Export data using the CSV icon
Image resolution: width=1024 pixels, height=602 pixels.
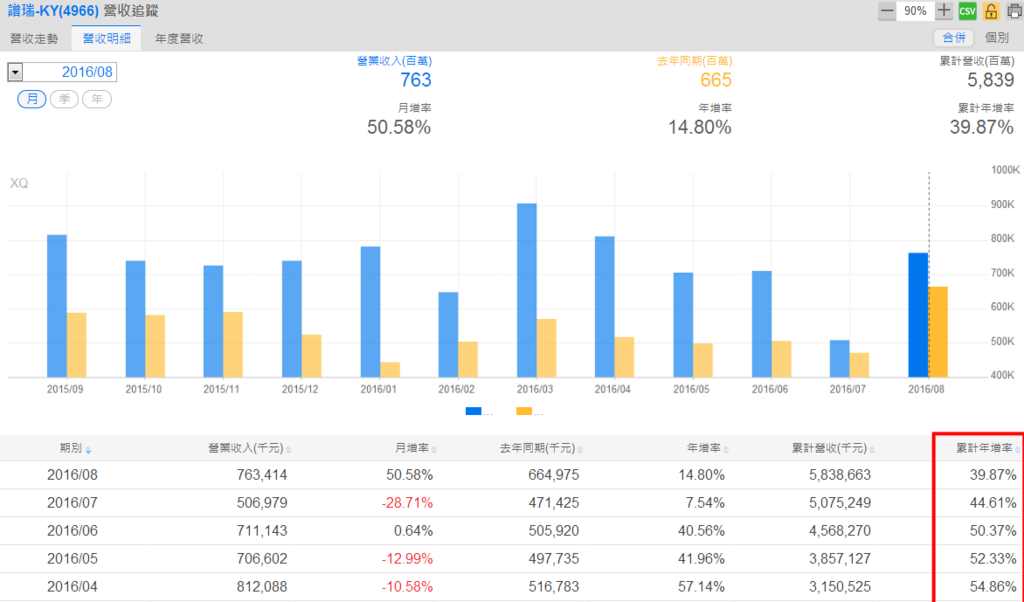click(x=967, y=11)
